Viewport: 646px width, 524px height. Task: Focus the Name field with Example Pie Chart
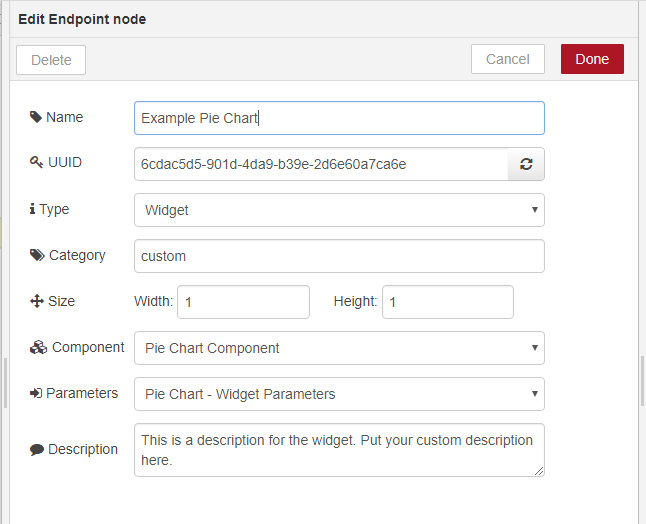click(339, 118)
